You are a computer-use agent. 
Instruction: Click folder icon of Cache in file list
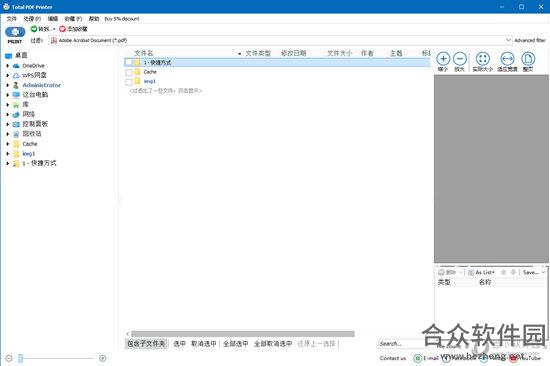(x=138, y=72)
